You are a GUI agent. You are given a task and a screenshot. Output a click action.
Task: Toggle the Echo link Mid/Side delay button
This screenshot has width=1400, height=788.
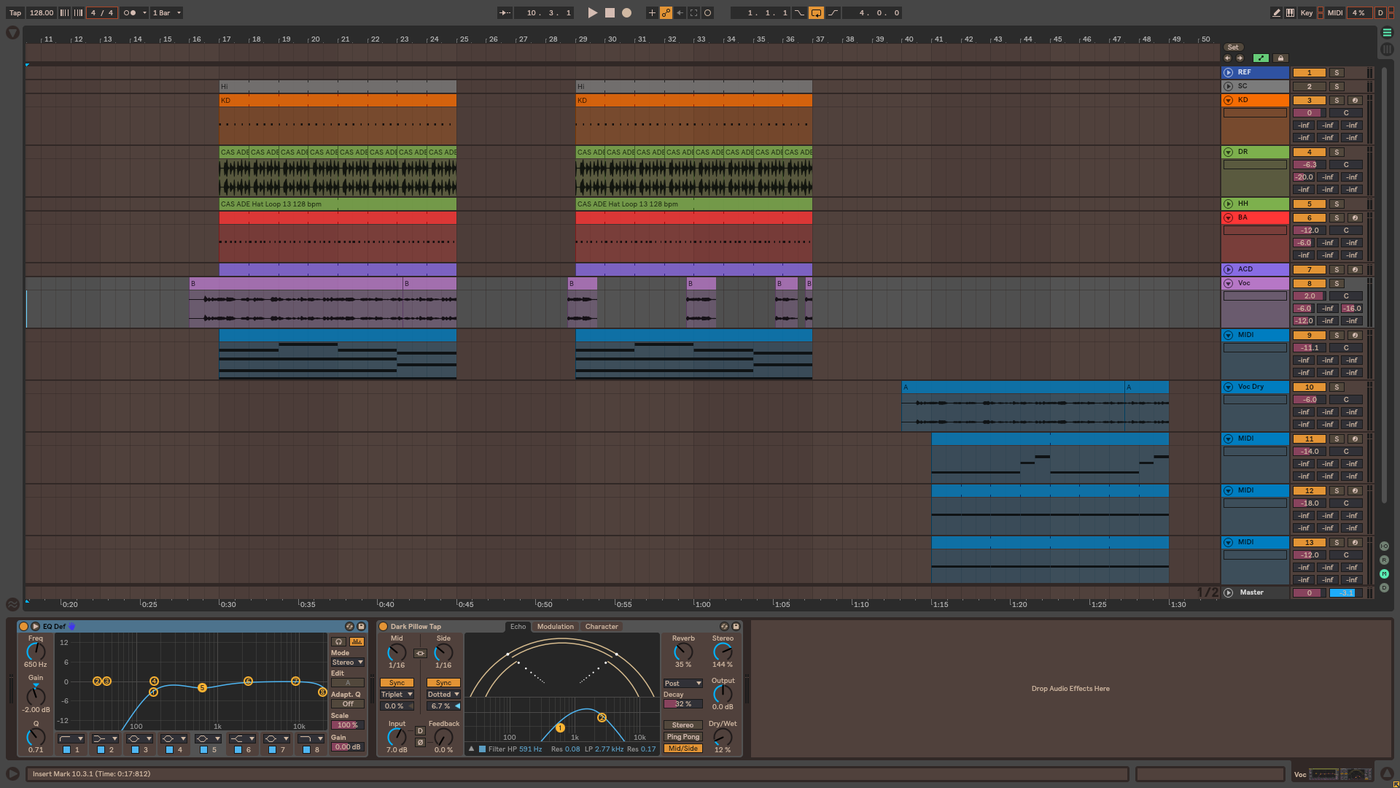tap(420, 653)
